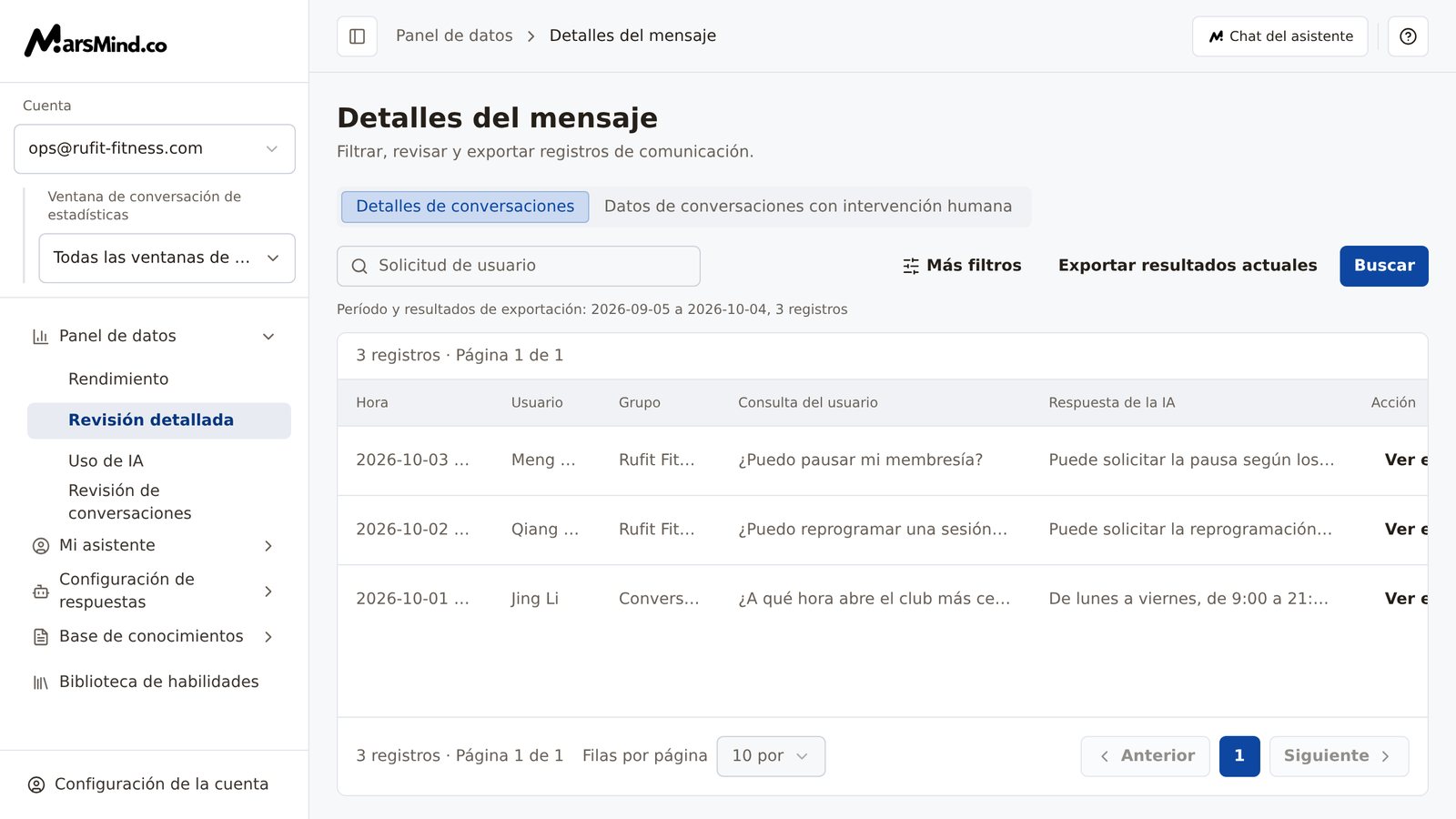The image size is (1456, 819).
Task: Select Revisión detallada in the sidebar
Action: 159,420
